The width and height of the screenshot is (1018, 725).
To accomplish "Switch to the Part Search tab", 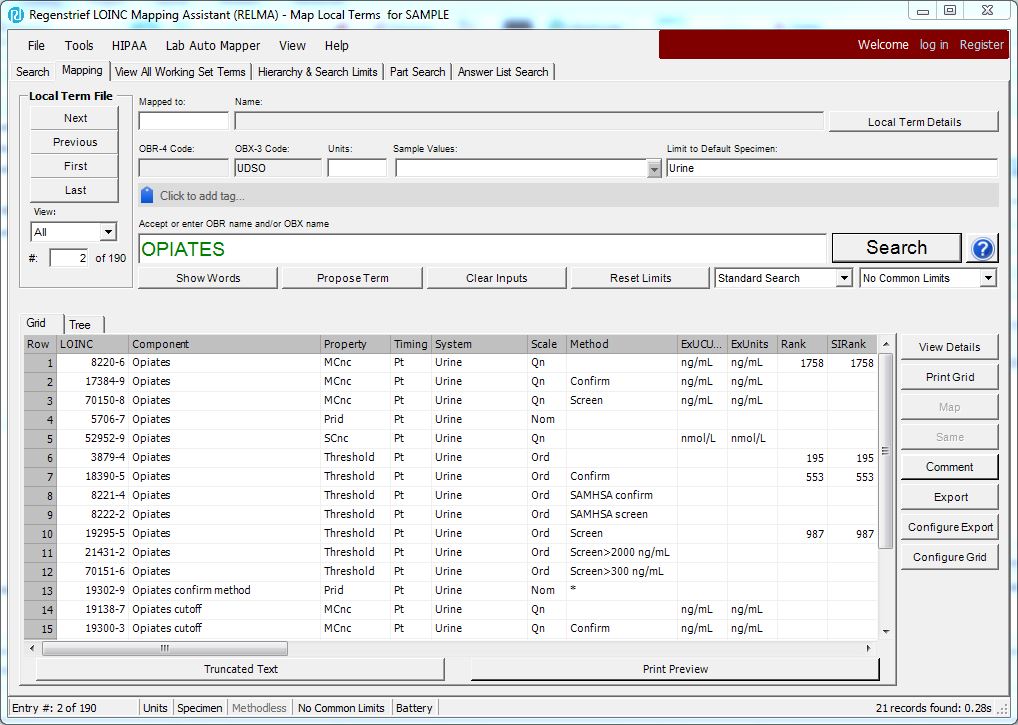I will (417, 72).
